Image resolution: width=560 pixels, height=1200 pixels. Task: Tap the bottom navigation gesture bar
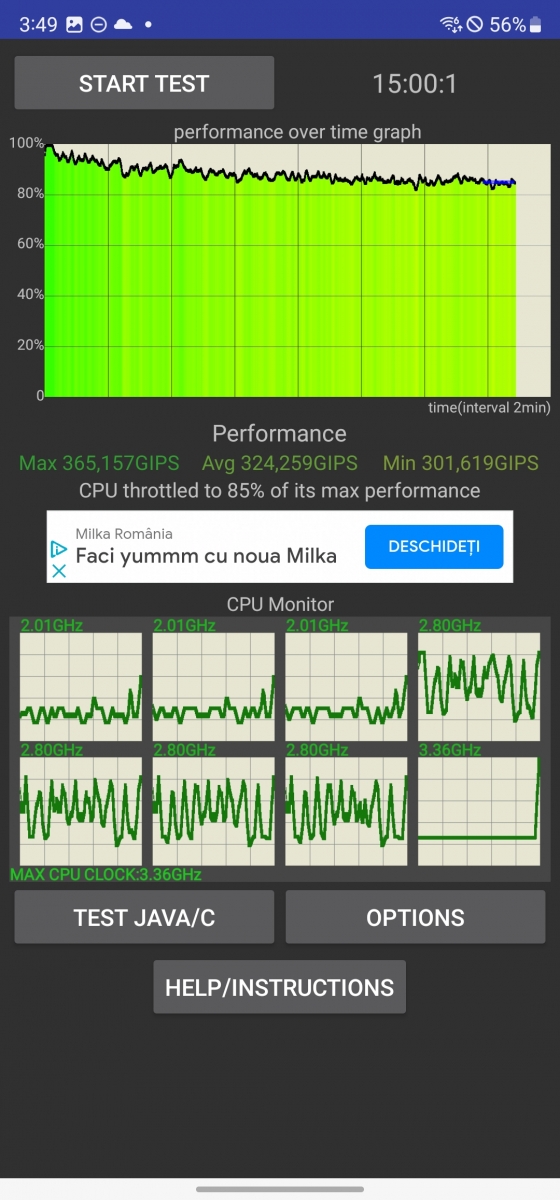[x=280, y=1189]
